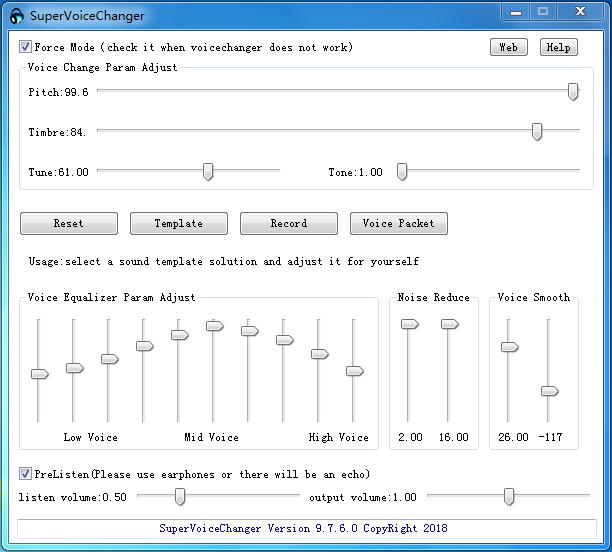Click the Tone slider thumb

point(402,172)
